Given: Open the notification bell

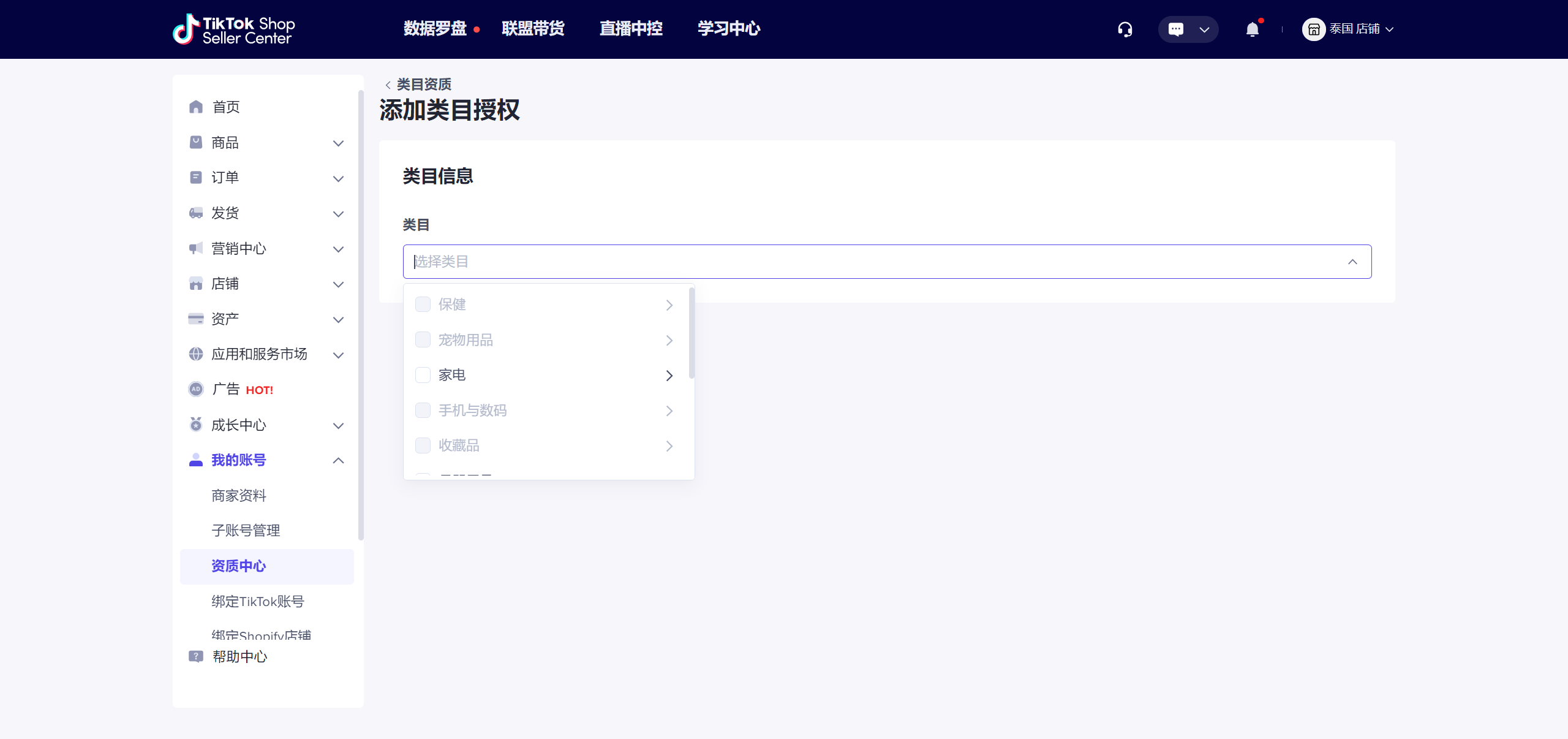Looking at the screenshot, I should pos(1252,29).
